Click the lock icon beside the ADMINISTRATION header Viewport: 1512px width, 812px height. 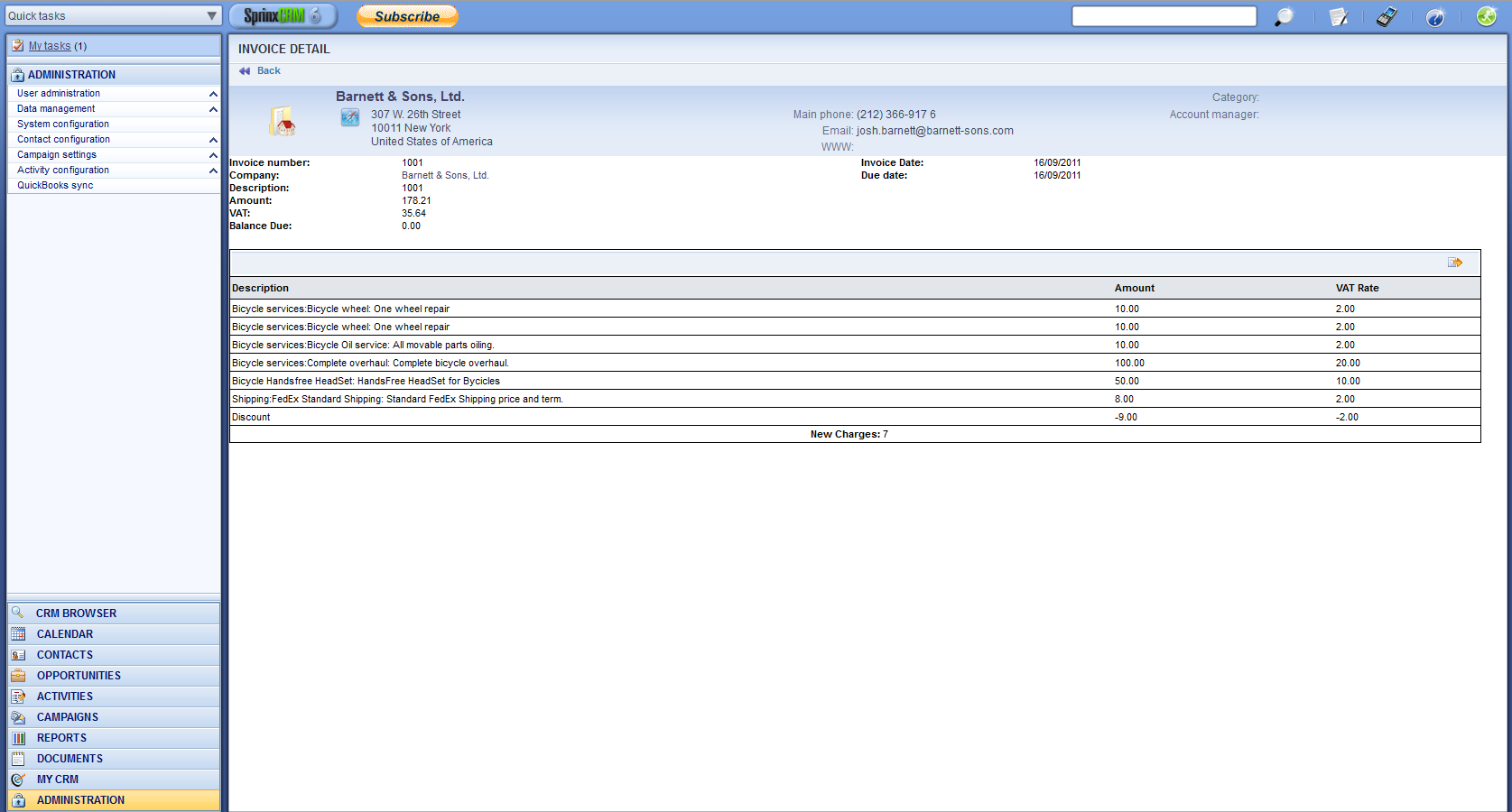point(17,75)
